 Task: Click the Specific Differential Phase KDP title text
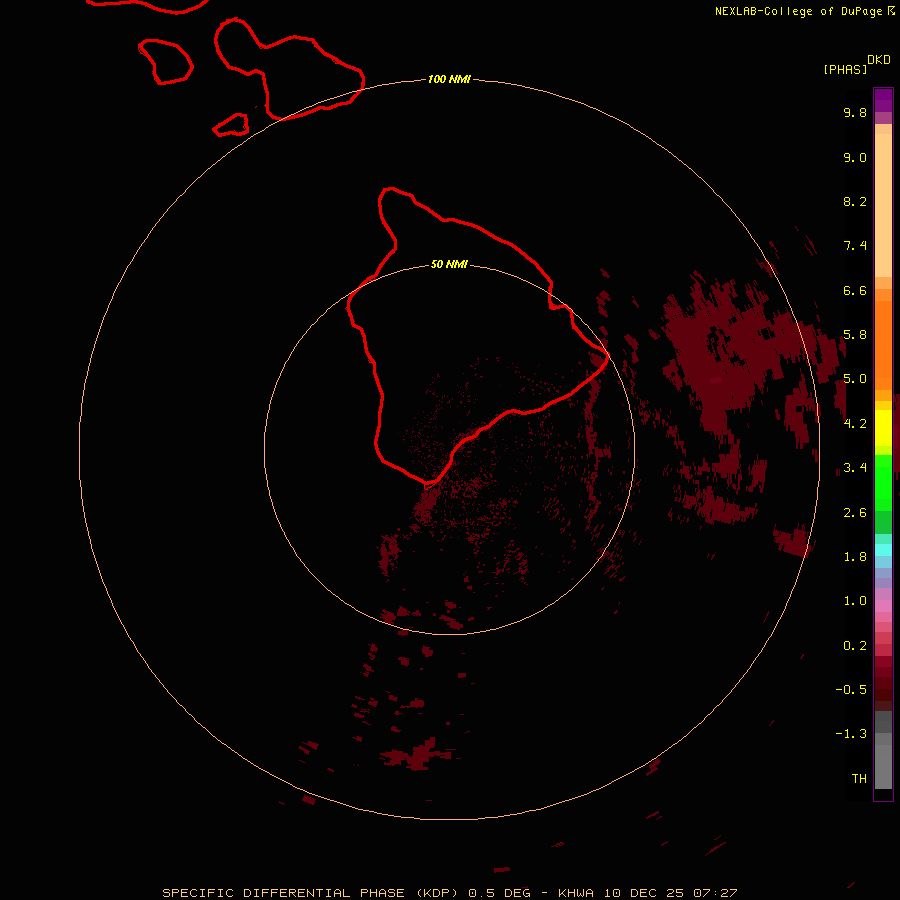tap(312, 893)
